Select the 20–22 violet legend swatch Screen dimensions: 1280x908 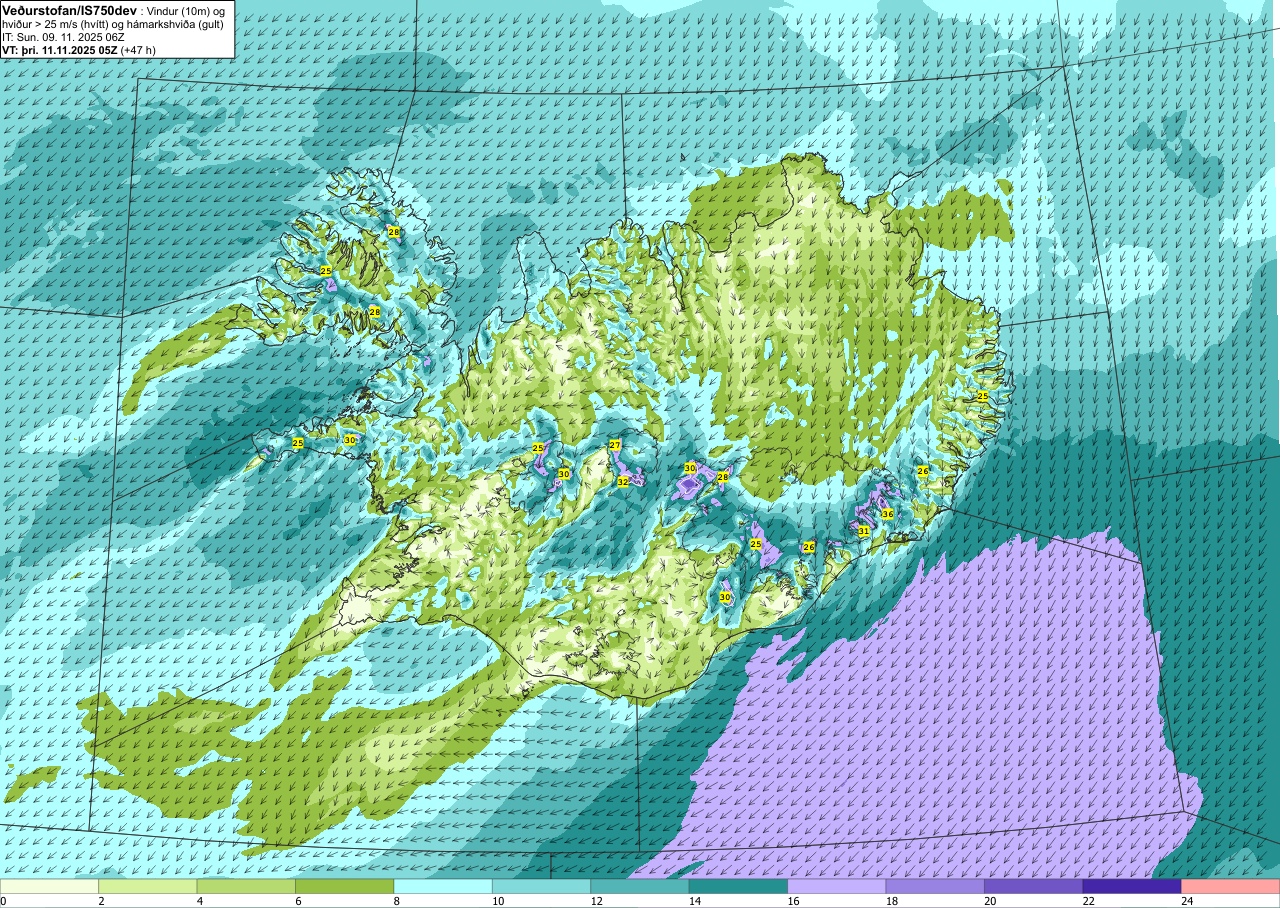(1034, 886)
